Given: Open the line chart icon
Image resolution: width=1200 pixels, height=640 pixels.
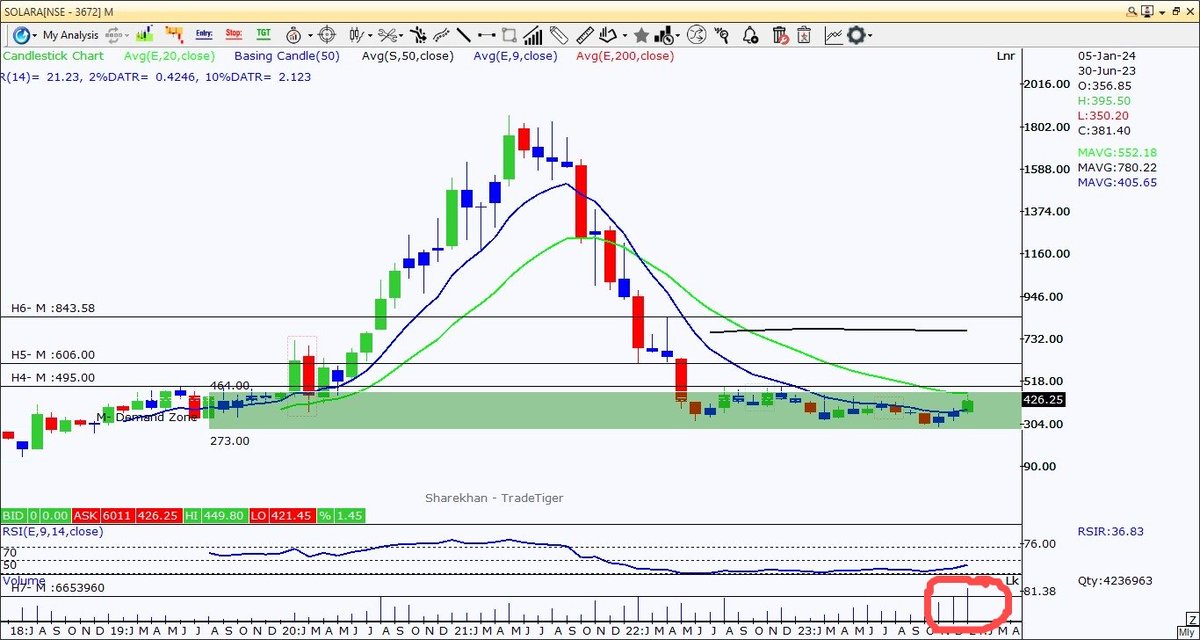Looking at the screenshot, I should coord(832,35).
